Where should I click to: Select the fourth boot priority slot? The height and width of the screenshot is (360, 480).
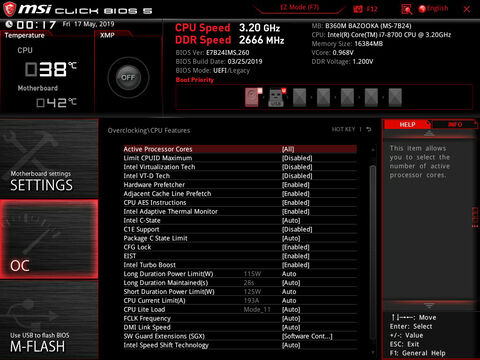pyautogui.click(x=323, y=97)
